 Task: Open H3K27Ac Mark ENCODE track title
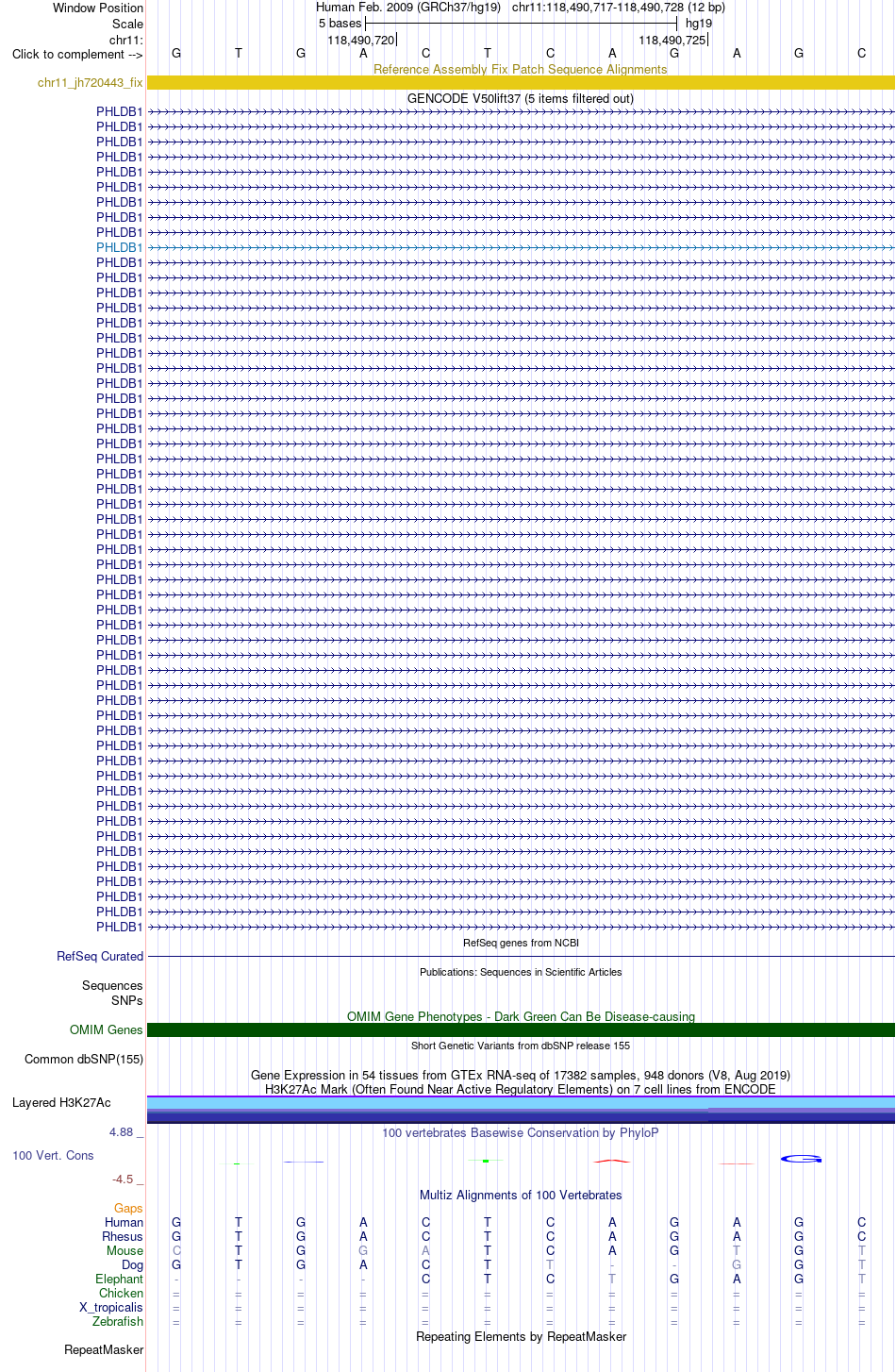(x=521, y=1089)
